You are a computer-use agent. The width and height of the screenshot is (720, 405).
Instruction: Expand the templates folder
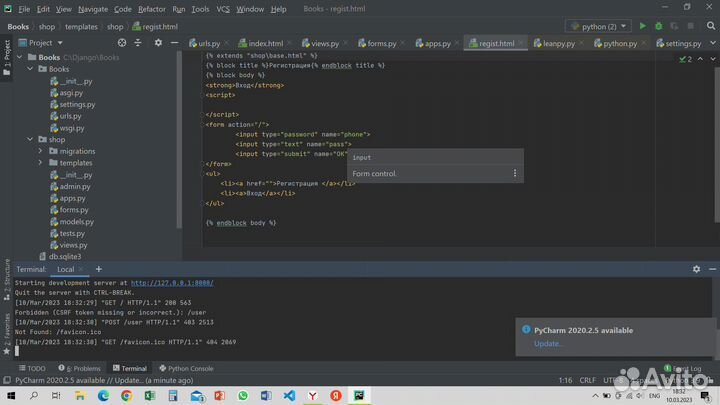tap(40, 163)
